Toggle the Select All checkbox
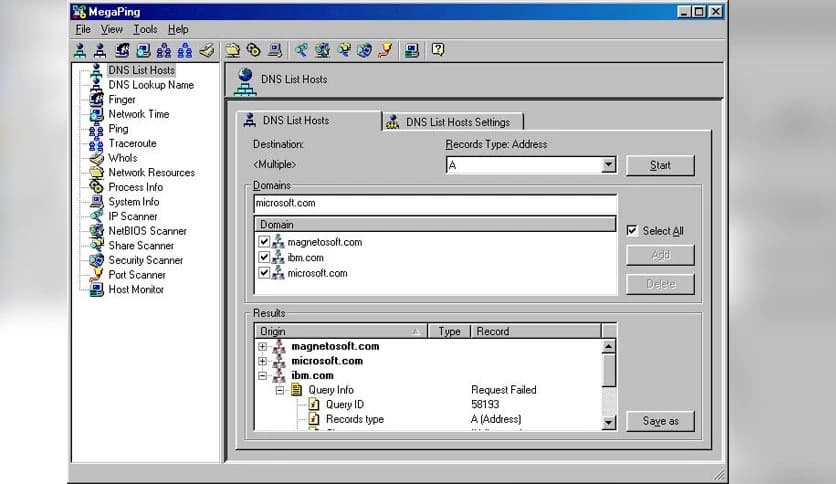Image resolution: width=836 pixels, height=484 pixels. click(x=631, y=231)
